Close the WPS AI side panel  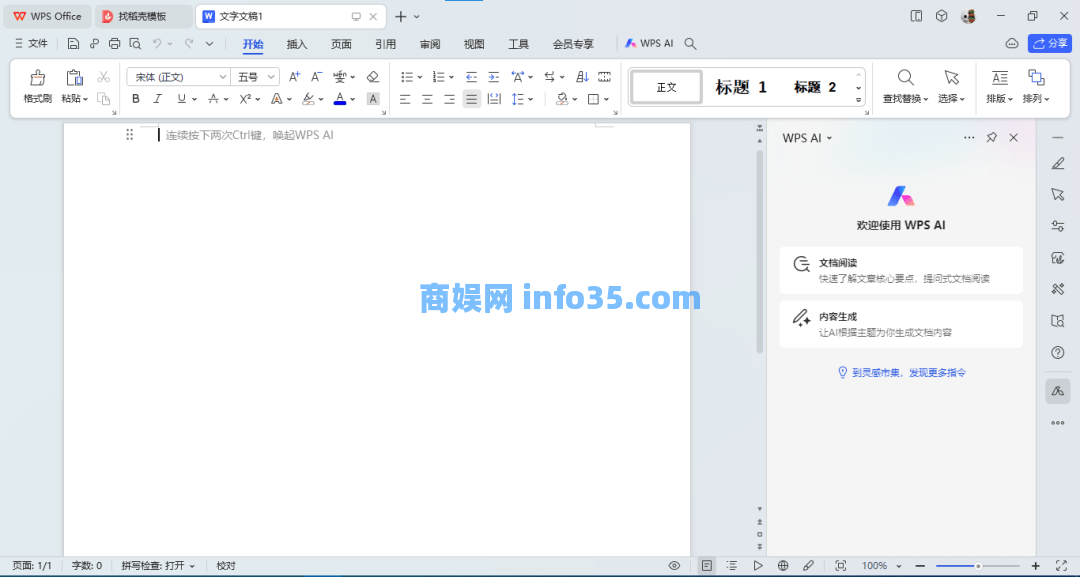1013,137
